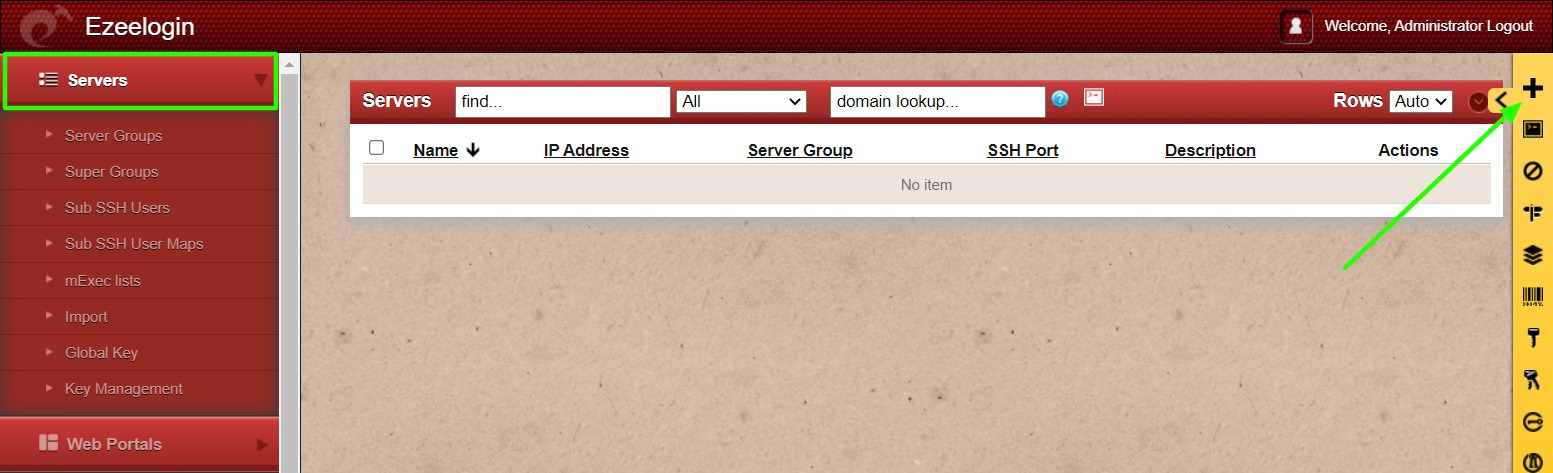Viewport: 1553px width, 473px height.
Task: Click the barcode icon in yellow sidebar
Action: (x=1532, y=297)
